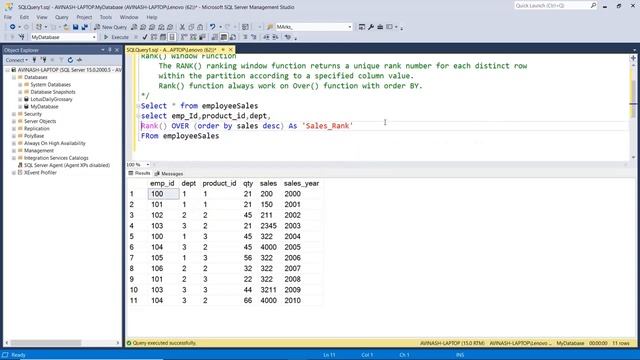The height and width of the screenshot is (360, 640).
Task: Click the XEvent Profiler node
Action: click(40, 173)
